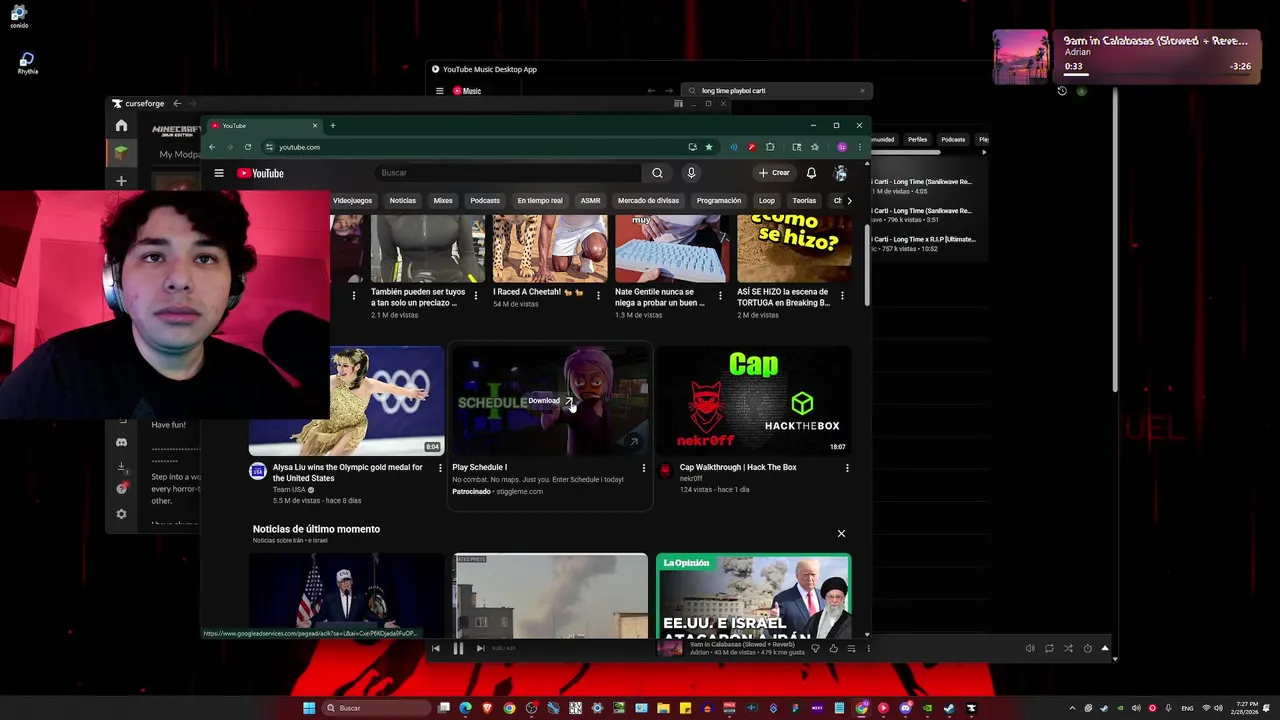This screenshot has width=1280, height=720.
Task: Open the Windows Start button
Action: click(x=309, y=708)
